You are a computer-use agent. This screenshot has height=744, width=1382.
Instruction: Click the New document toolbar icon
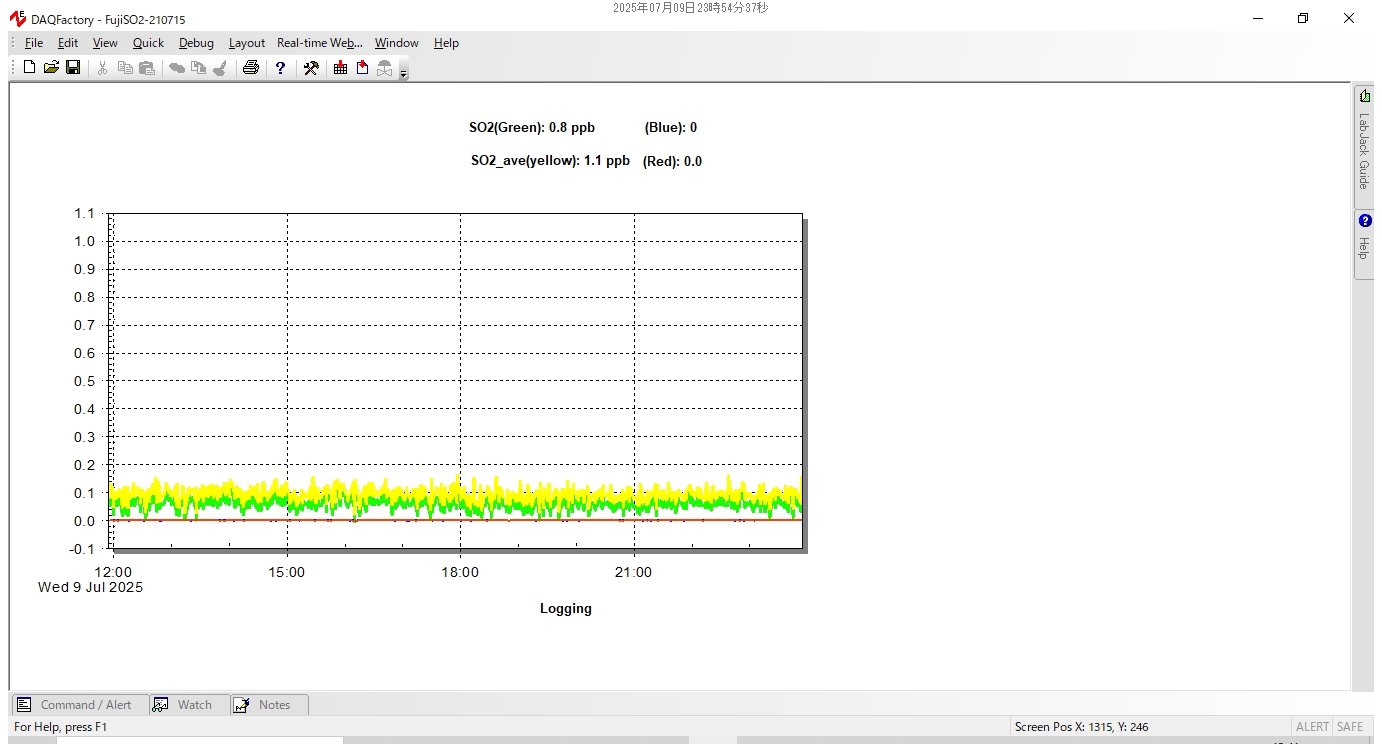(29, 68)
